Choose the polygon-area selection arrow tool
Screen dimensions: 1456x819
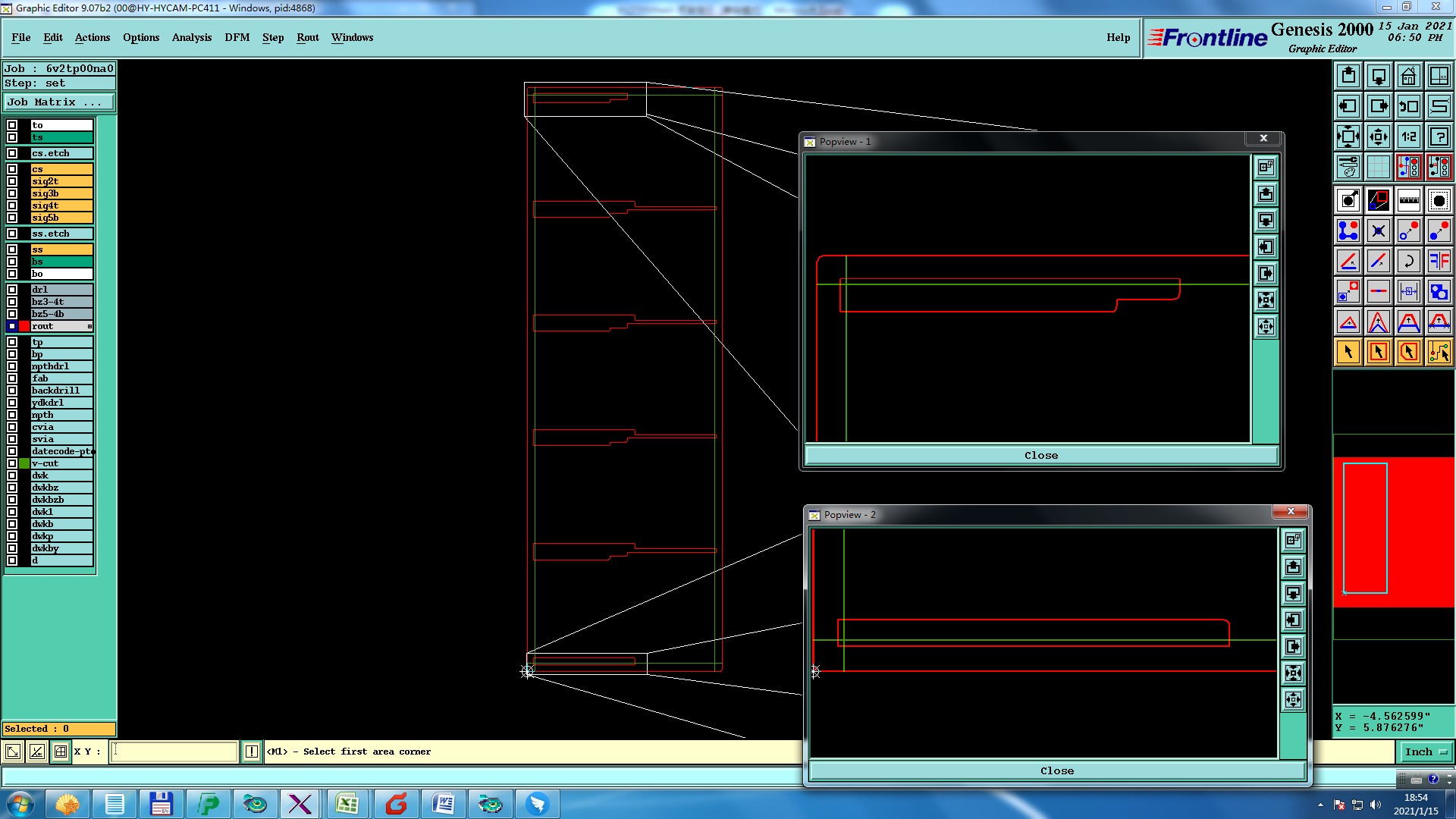1408,352
